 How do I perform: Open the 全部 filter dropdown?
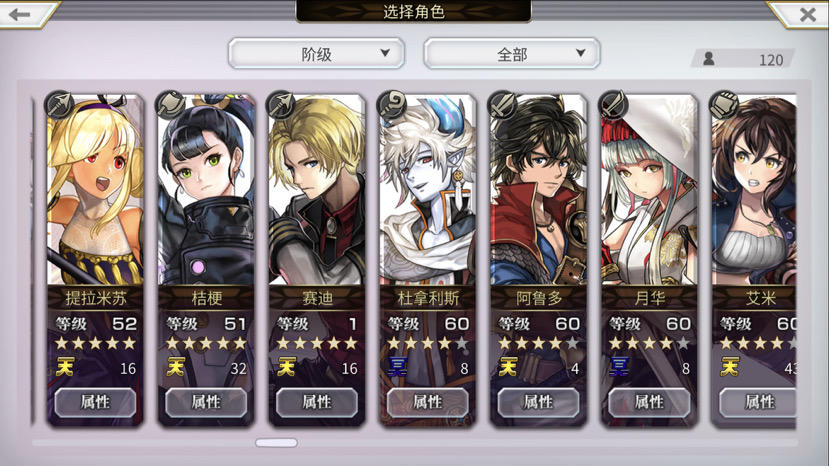pos(512,53)
